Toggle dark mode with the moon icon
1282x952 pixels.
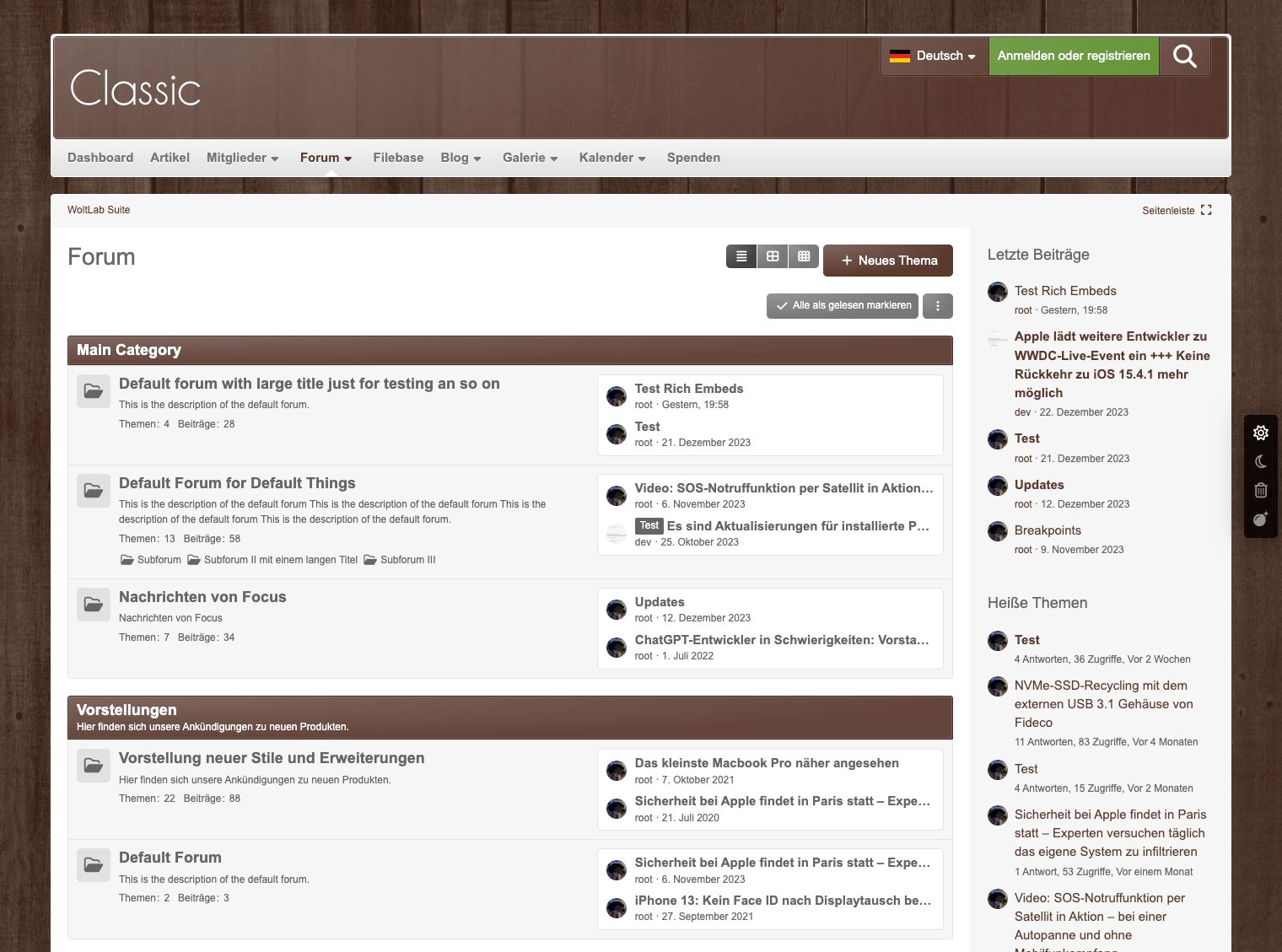coord(1261,461)
